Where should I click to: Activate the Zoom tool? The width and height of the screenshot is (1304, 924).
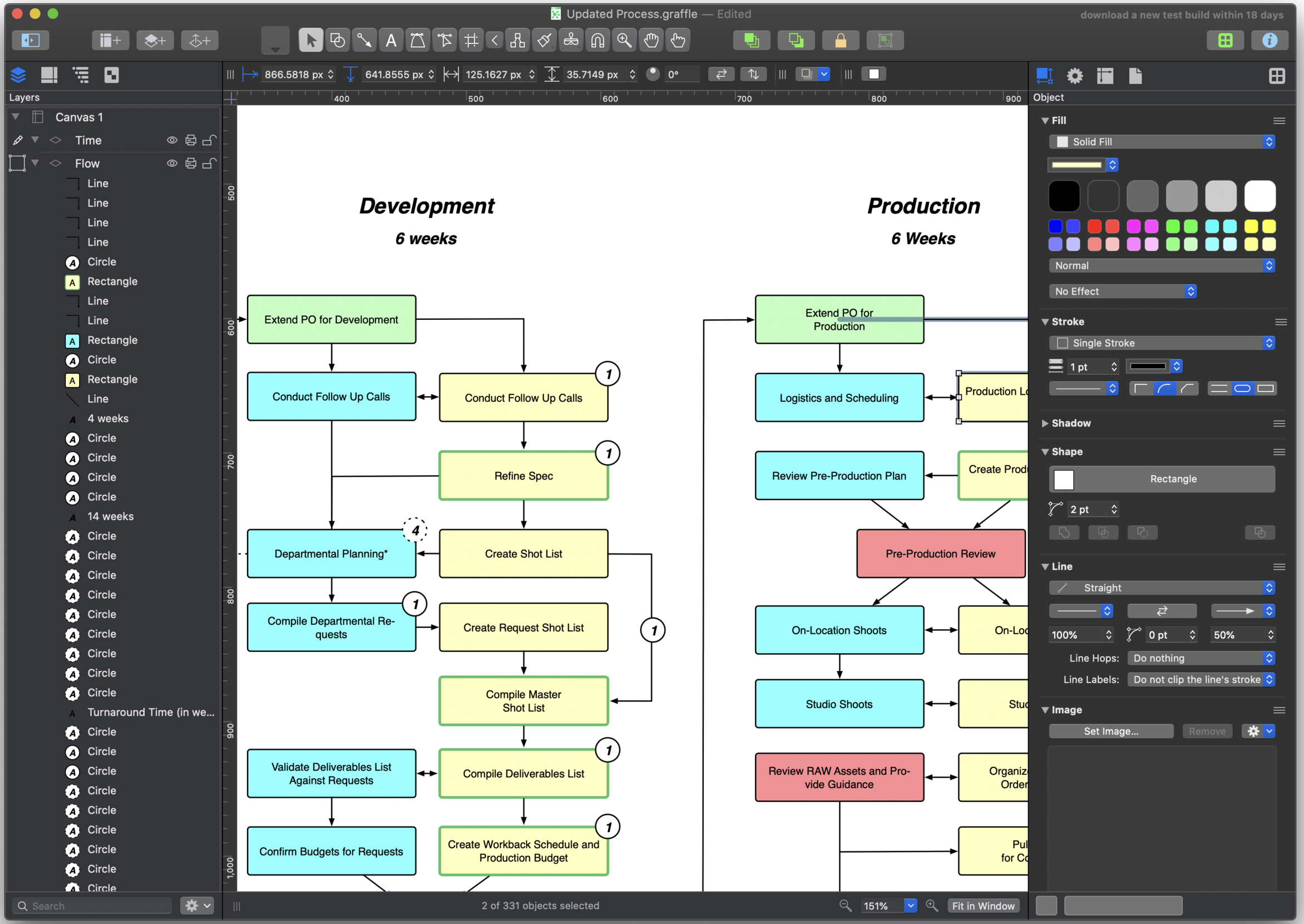624,40
